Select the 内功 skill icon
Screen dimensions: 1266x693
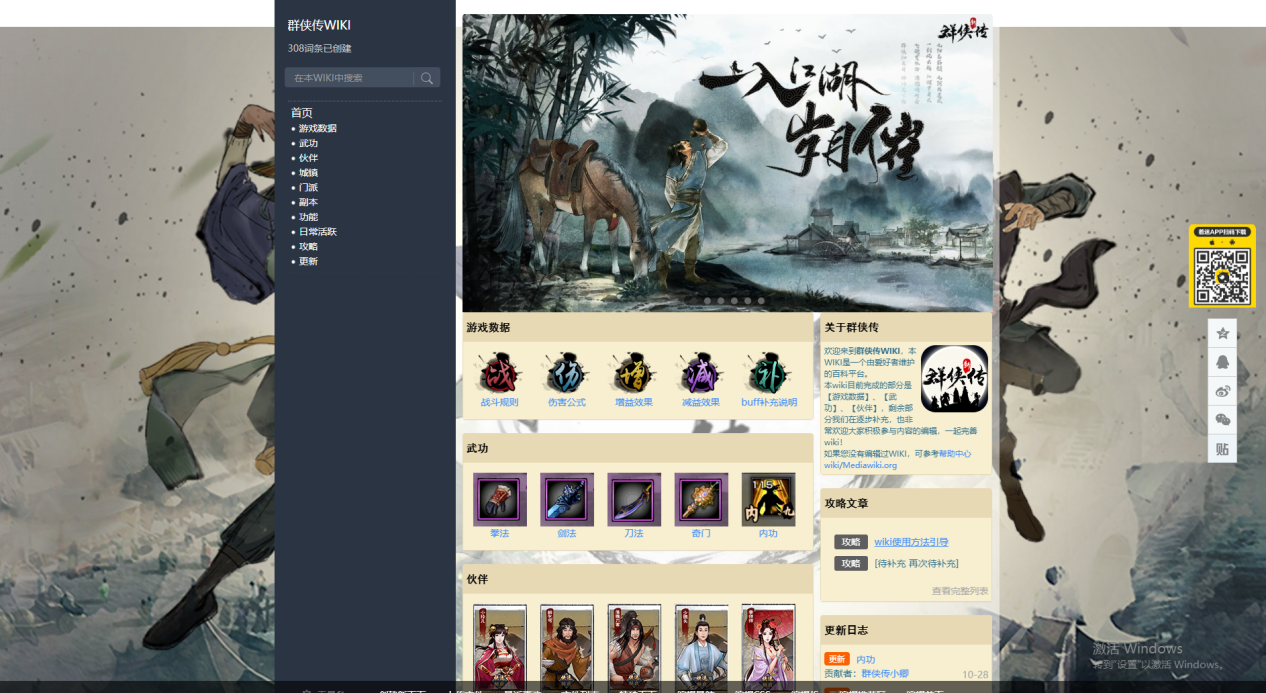click(x=768, y=499)
